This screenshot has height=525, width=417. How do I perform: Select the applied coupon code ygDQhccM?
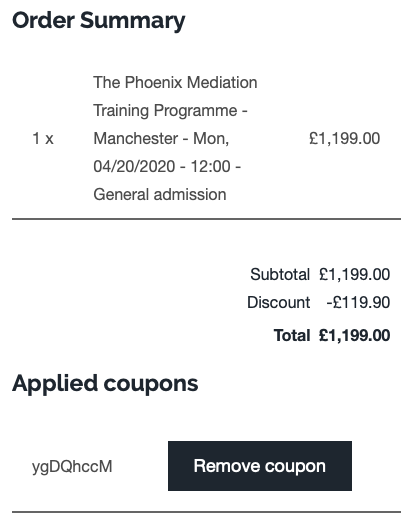click(x=72, y=466)
